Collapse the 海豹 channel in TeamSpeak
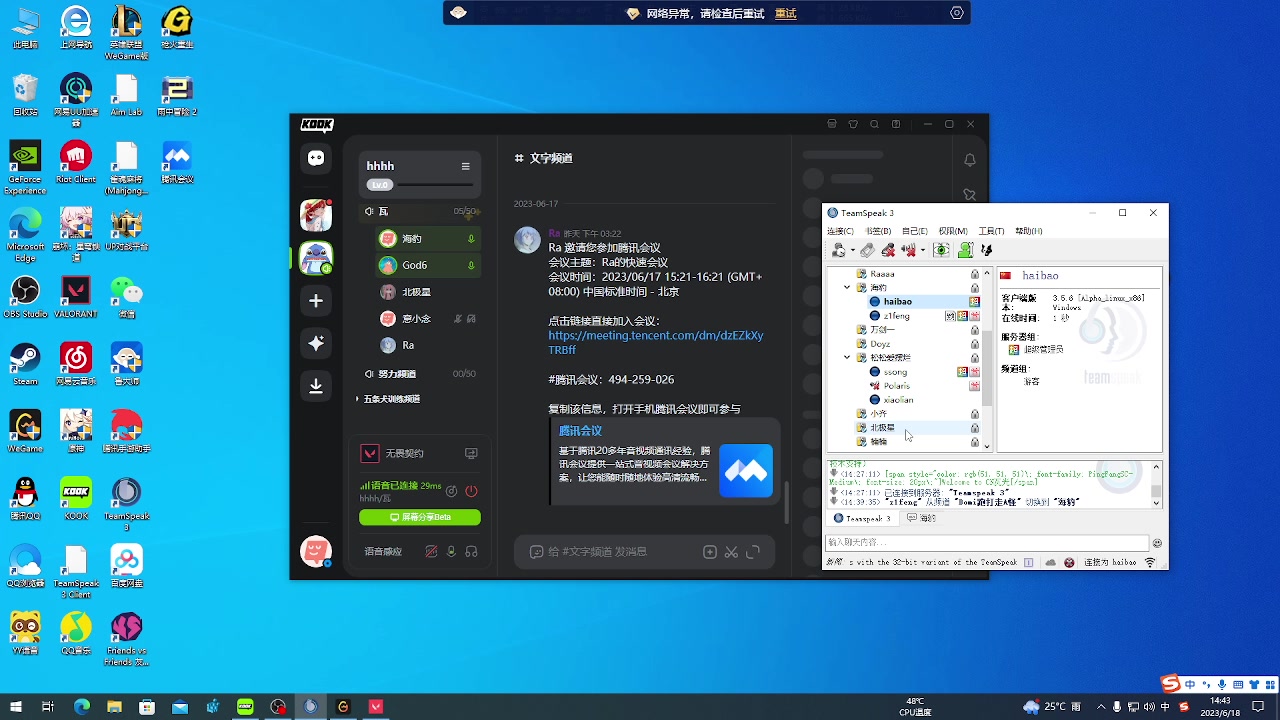 click(x=847, y=287)
